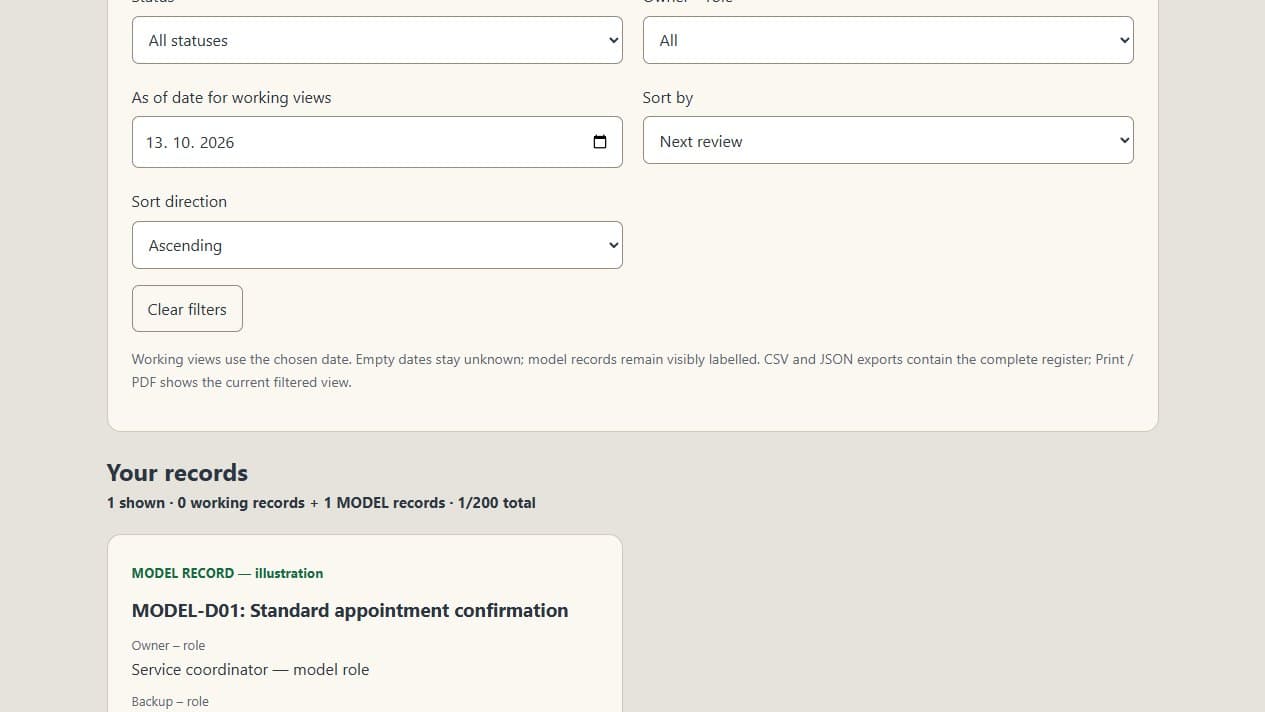Click the Backup – role label in record card
Viewport: 1265px width, 712px height.
coord(170,702)
